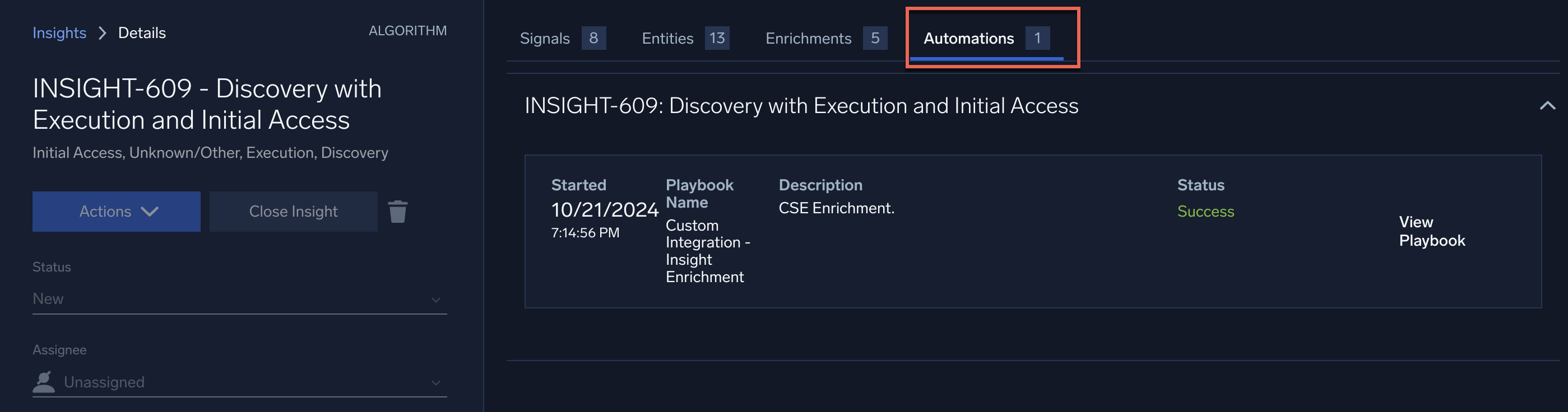Collapse the INSIGHT-609 automation section
This screenshot has width=1568, height=412.
click(1547, 106)
